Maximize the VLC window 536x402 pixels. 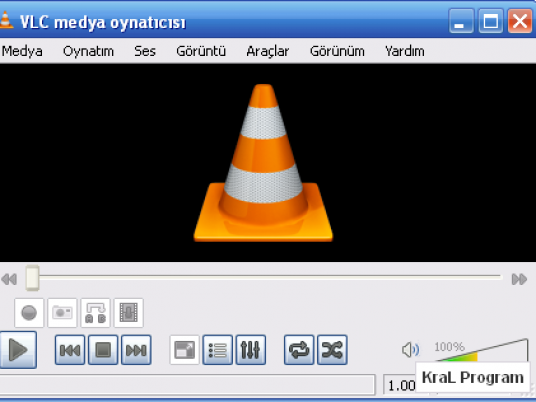point(491,21)
